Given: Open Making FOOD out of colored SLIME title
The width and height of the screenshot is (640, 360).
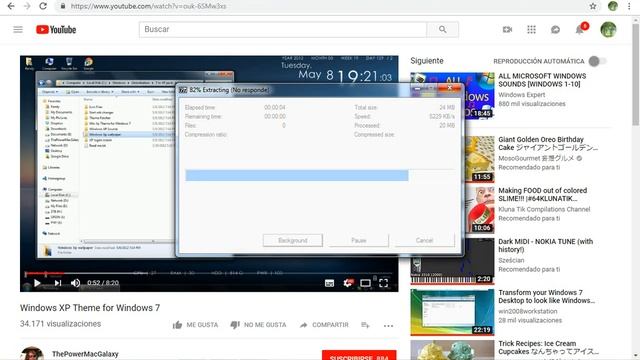Looking at the screenshot, I should 542,195.
